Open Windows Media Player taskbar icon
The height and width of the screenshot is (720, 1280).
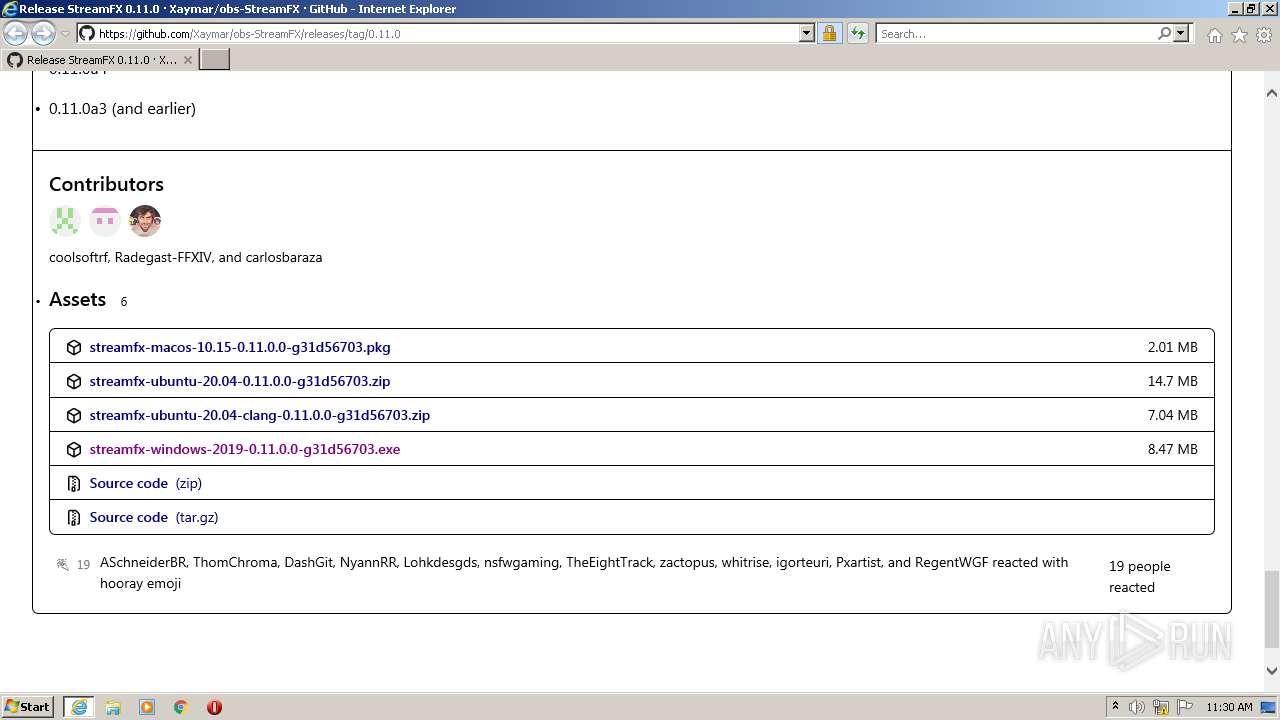[147, 707]
